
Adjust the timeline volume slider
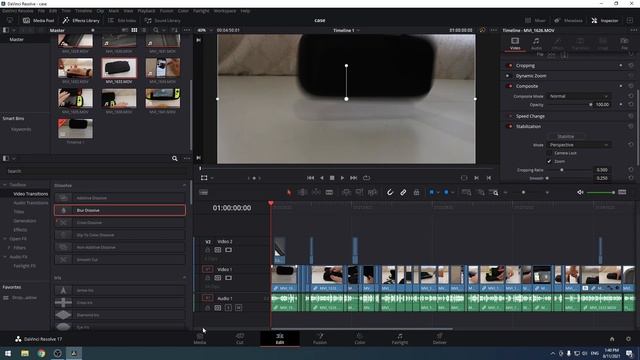tap(600, 192)
